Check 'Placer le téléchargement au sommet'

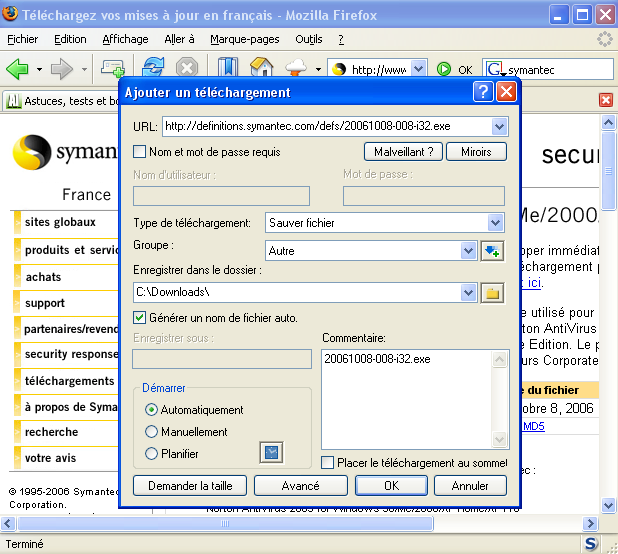pos(327,463)
